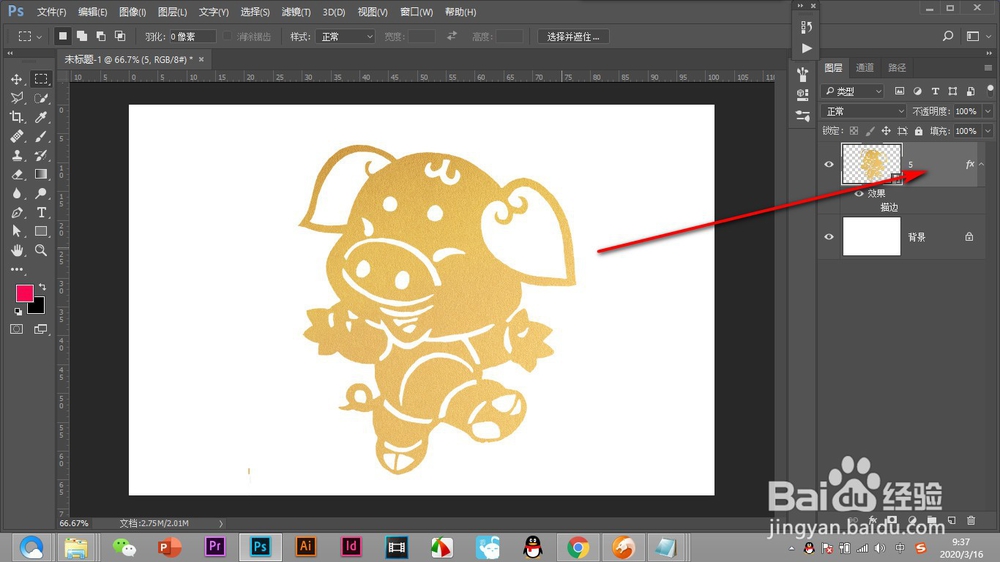Select the Spot Healing Brush tool
The height and width of the screenshot is (562, 1000).
pyautogui.click(x=17, y=137)
